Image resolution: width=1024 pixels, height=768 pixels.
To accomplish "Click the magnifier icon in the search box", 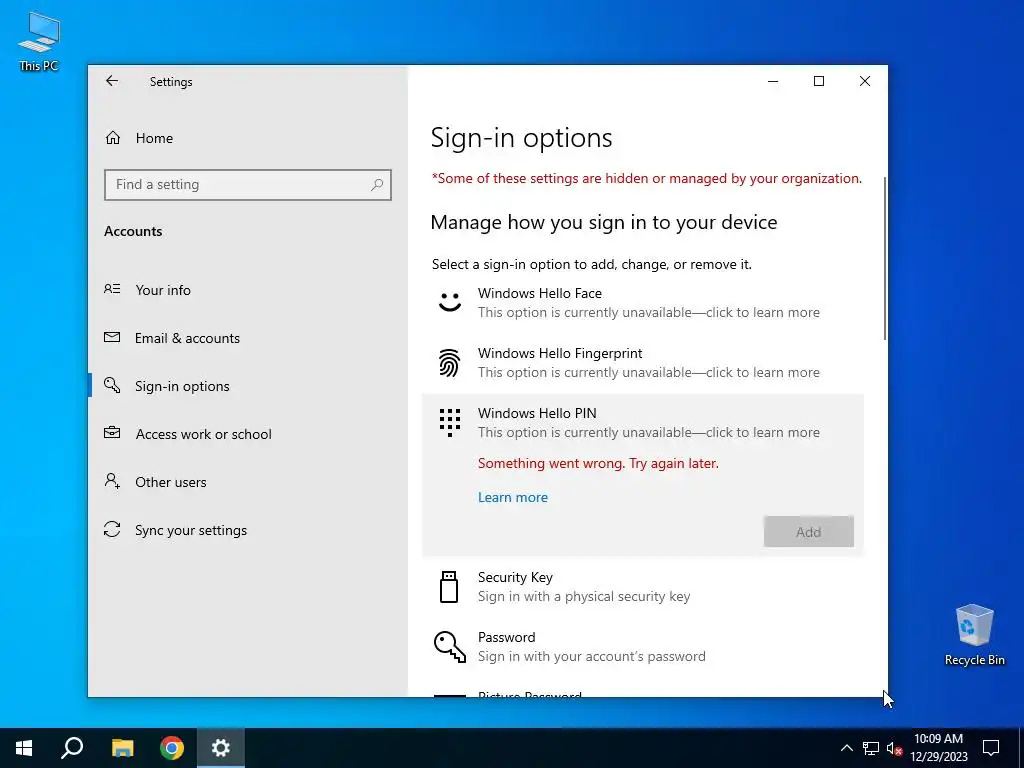I will tap(377, 185).
